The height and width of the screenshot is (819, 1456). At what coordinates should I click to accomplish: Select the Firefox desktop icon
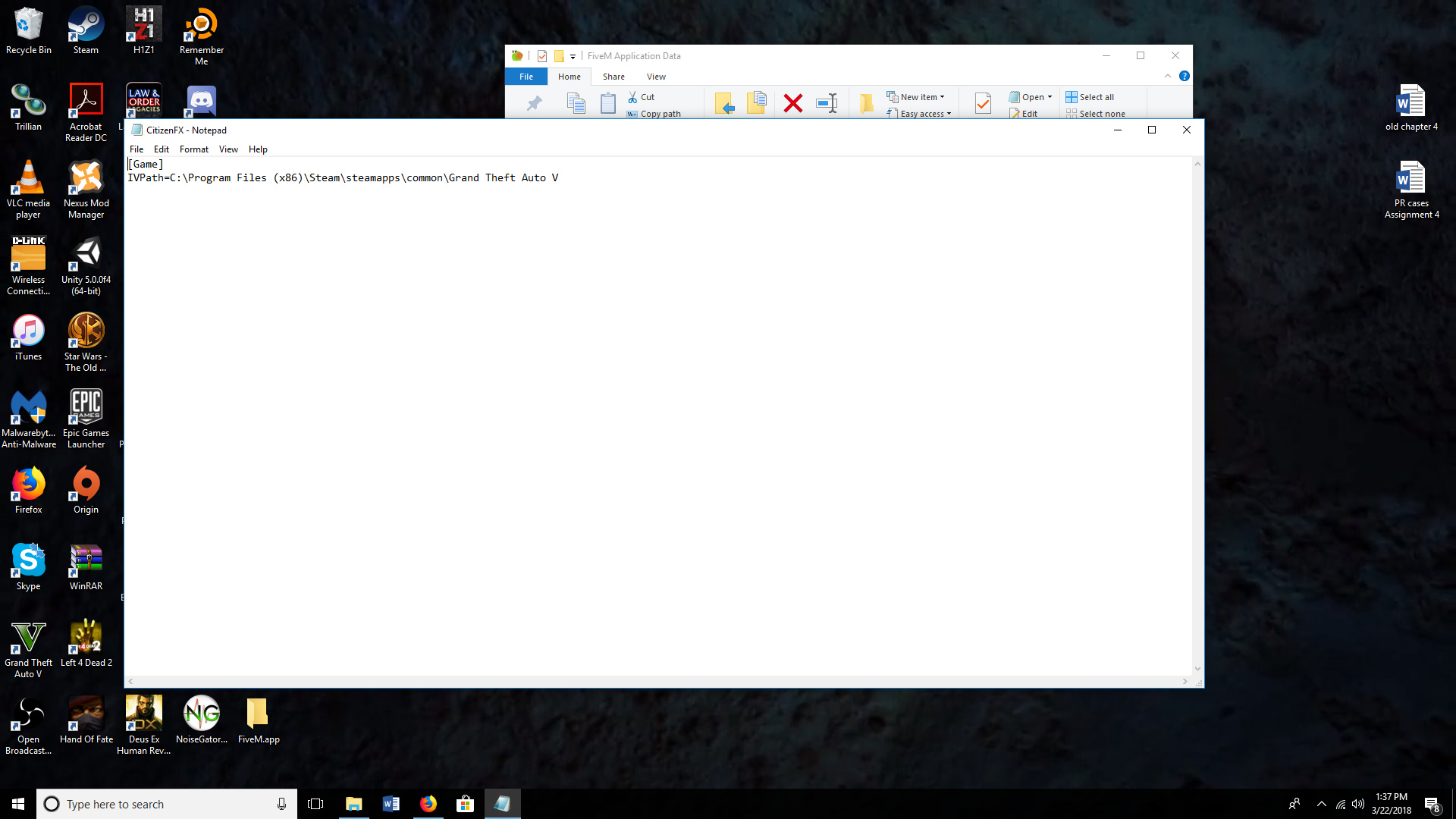tap(29, 490)
